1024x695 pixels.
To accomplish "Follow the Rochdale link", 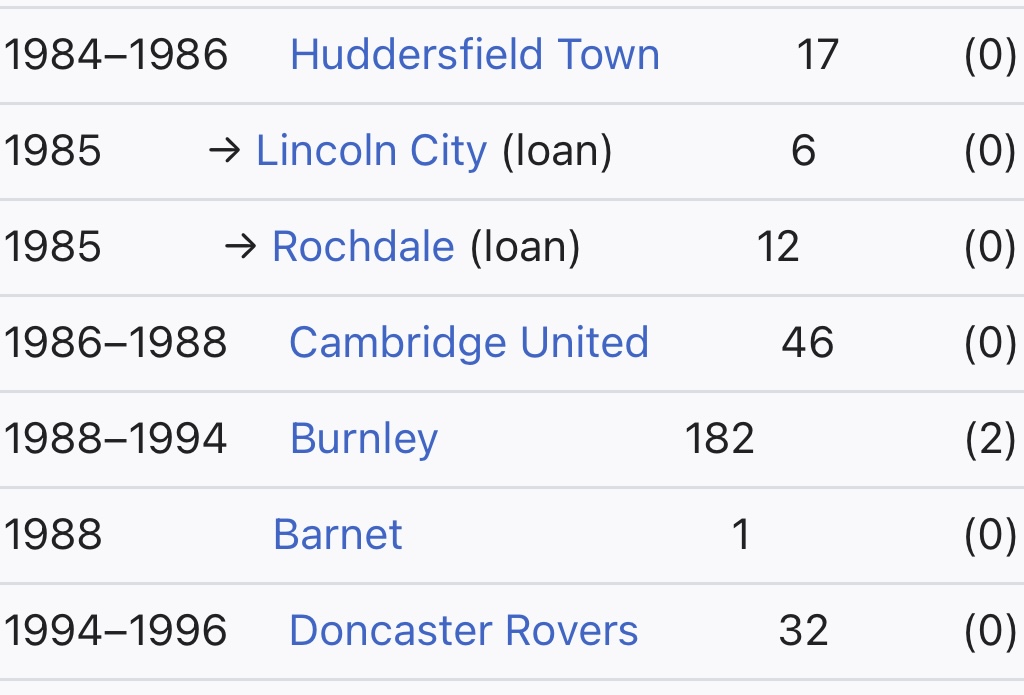I will coord(363,247).
